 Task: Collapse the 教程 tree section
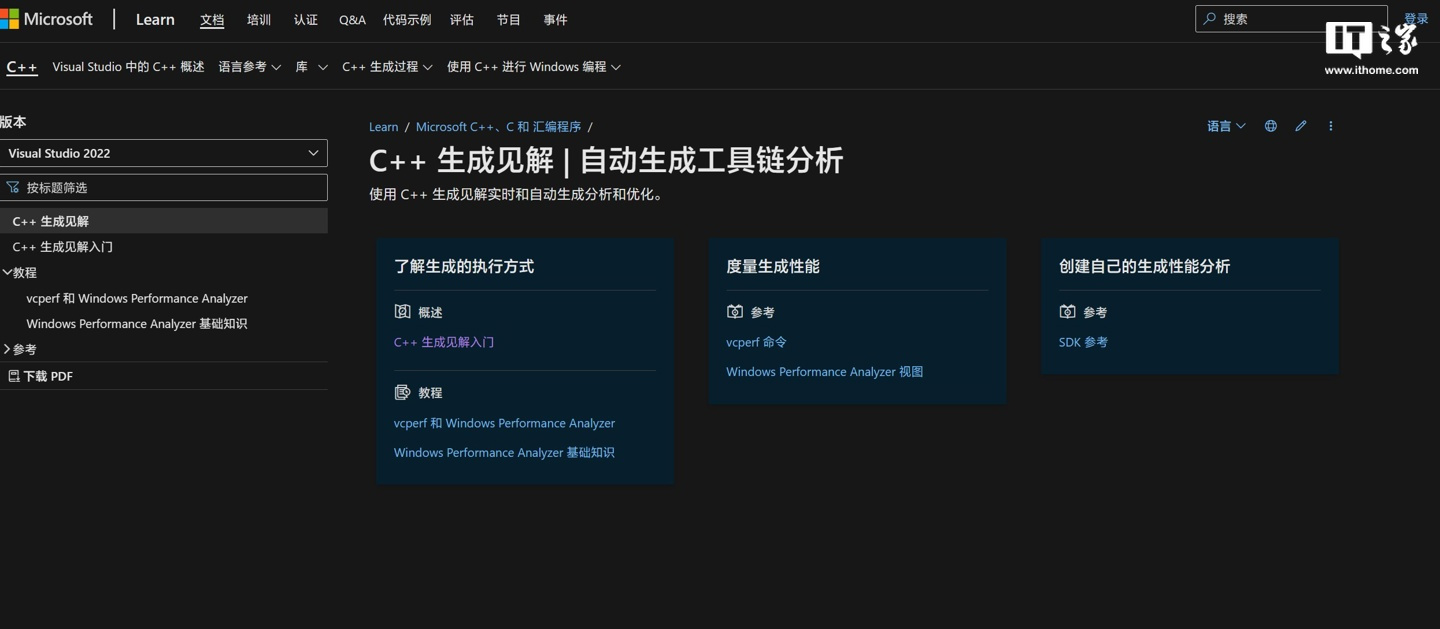pos(8,272)
